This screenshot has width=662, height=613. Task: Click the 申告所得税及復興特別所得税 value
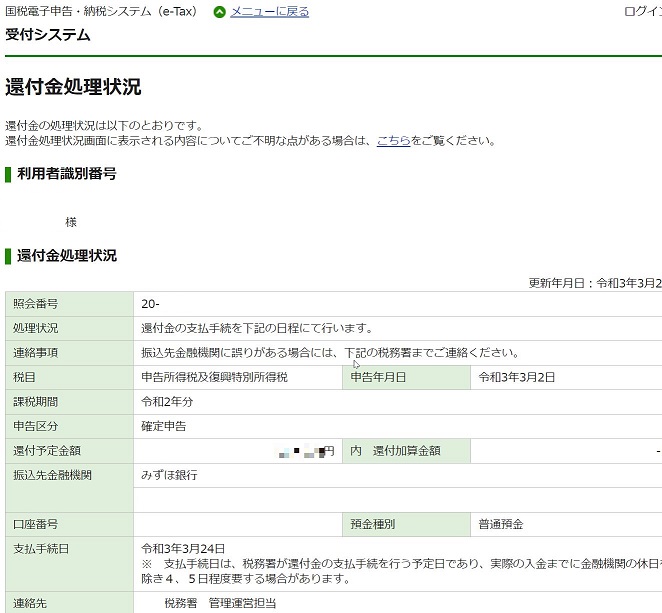[x=214, y=377]
